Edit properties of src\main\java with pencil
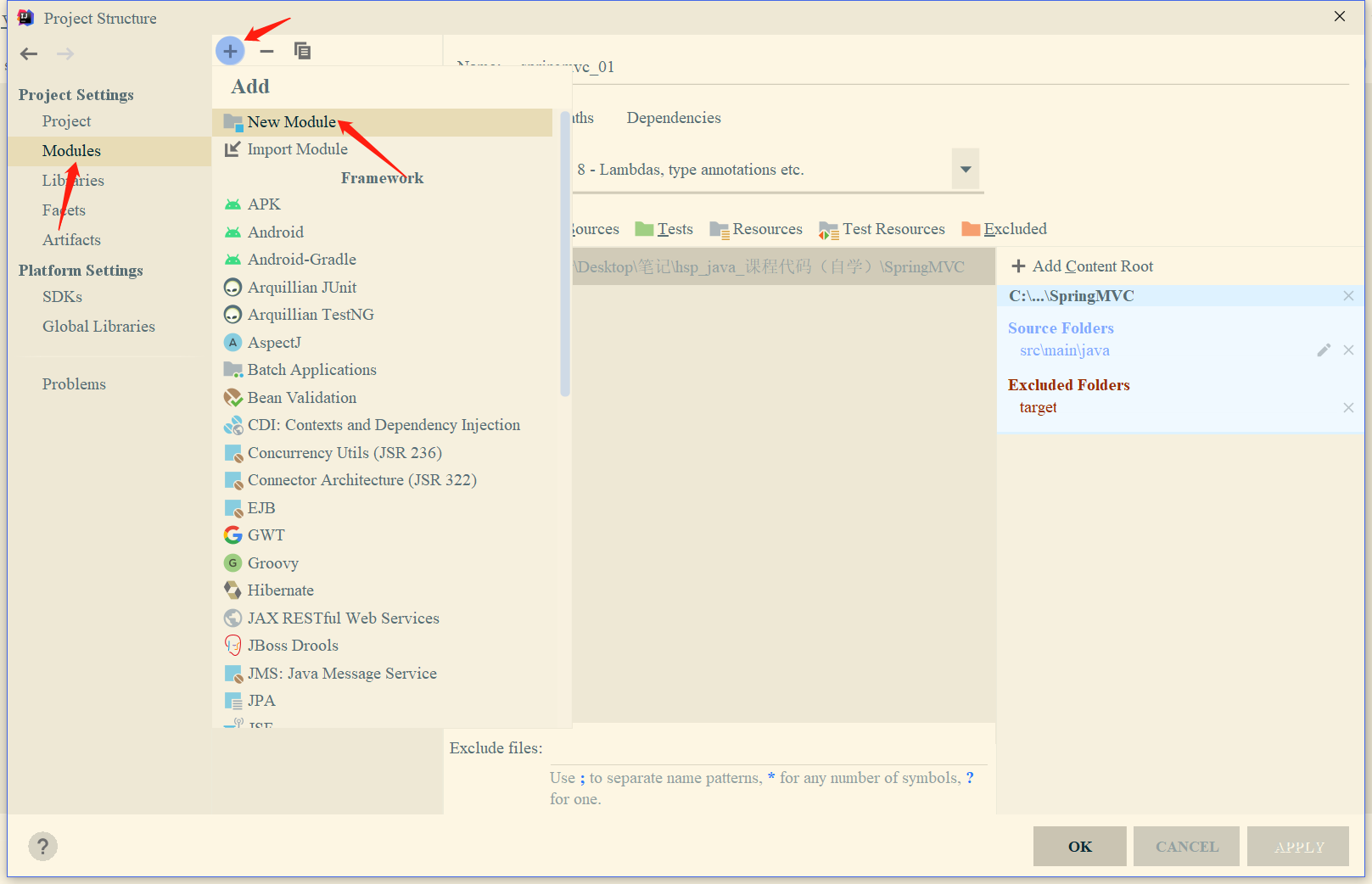1372x884 pixels. (1324, 350)
